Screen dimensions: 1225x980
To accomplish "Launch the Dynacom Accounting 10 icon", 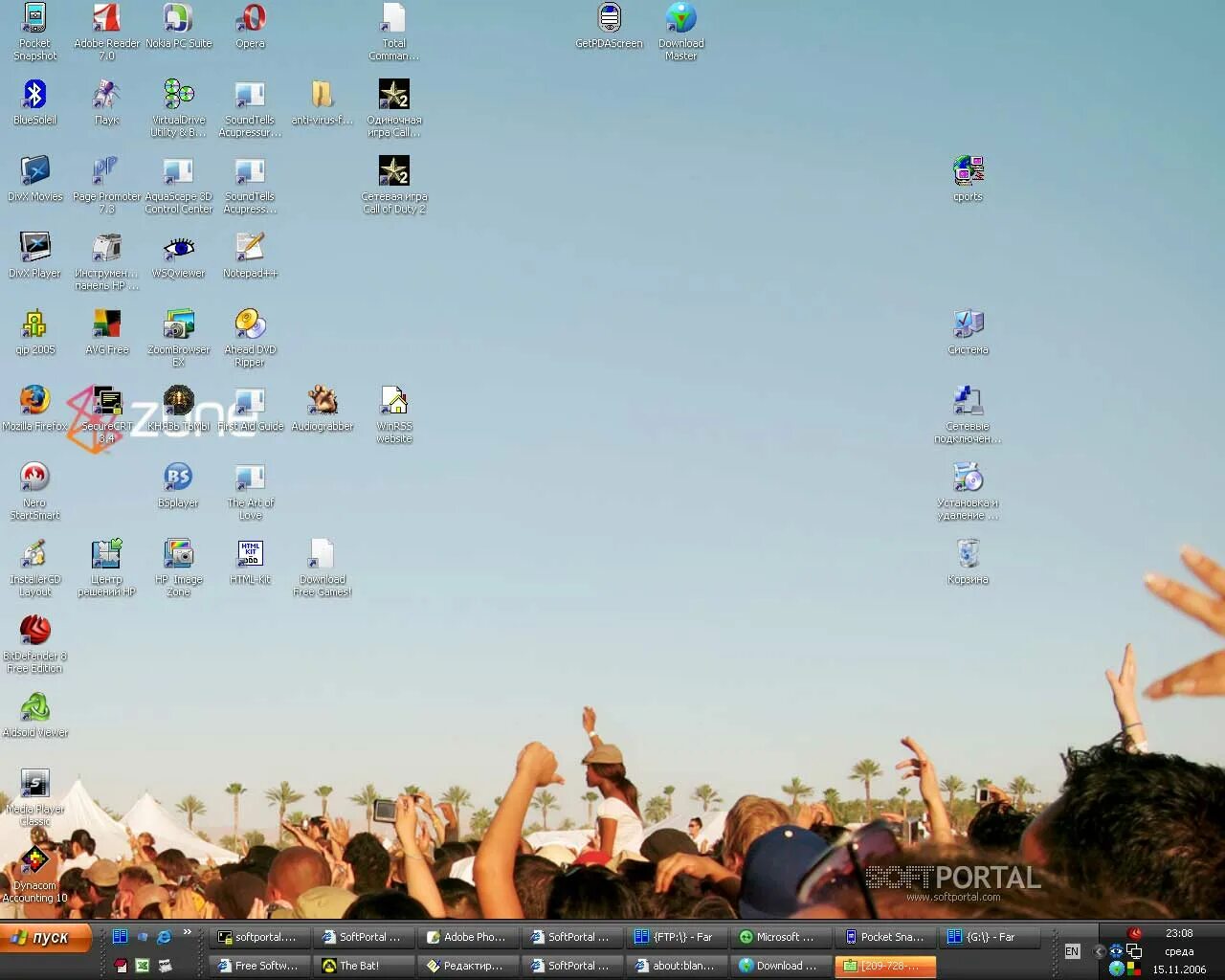I will point(34,874).
